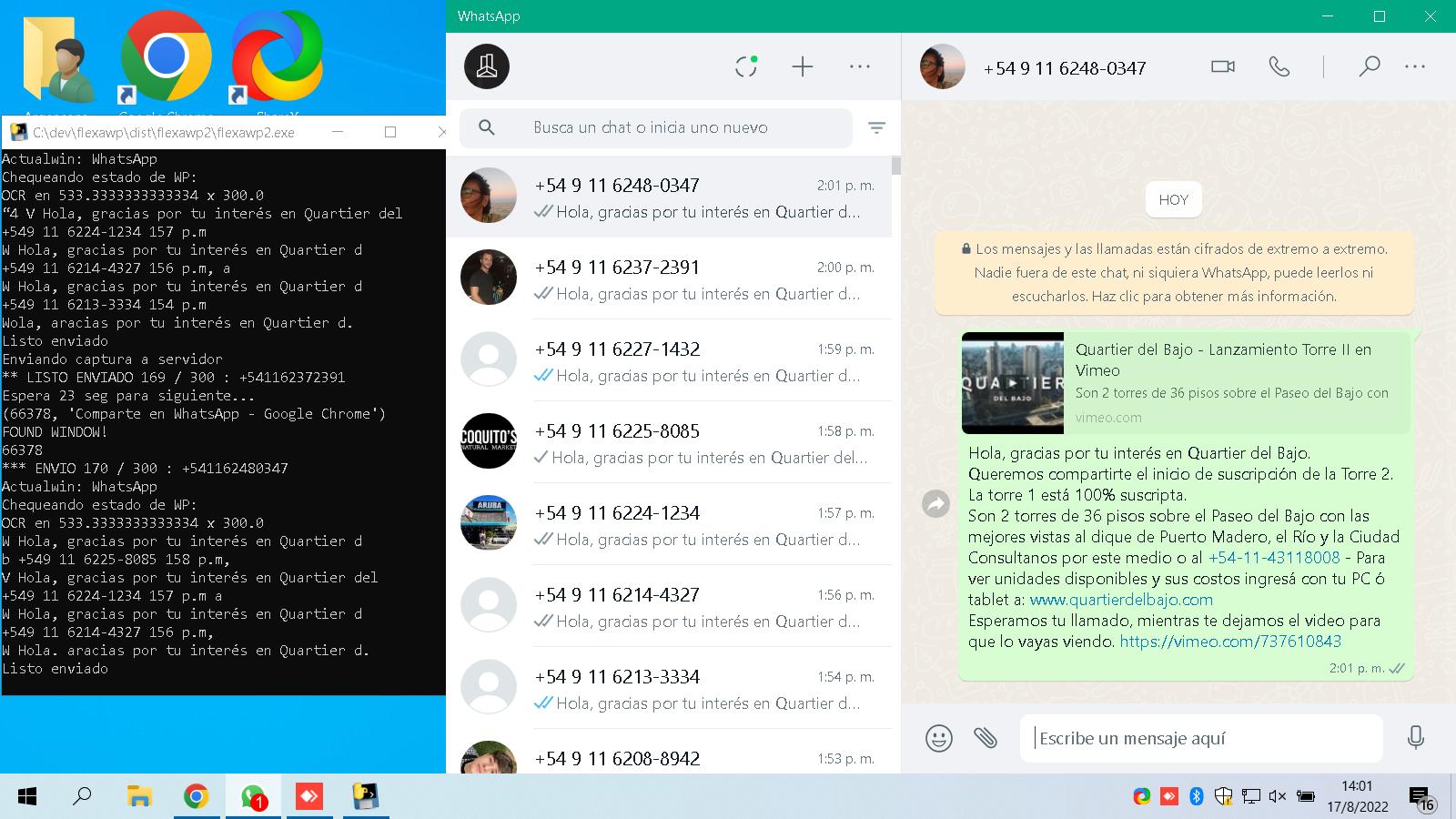Open the user folder desktop icon

[x=57, y=59]
